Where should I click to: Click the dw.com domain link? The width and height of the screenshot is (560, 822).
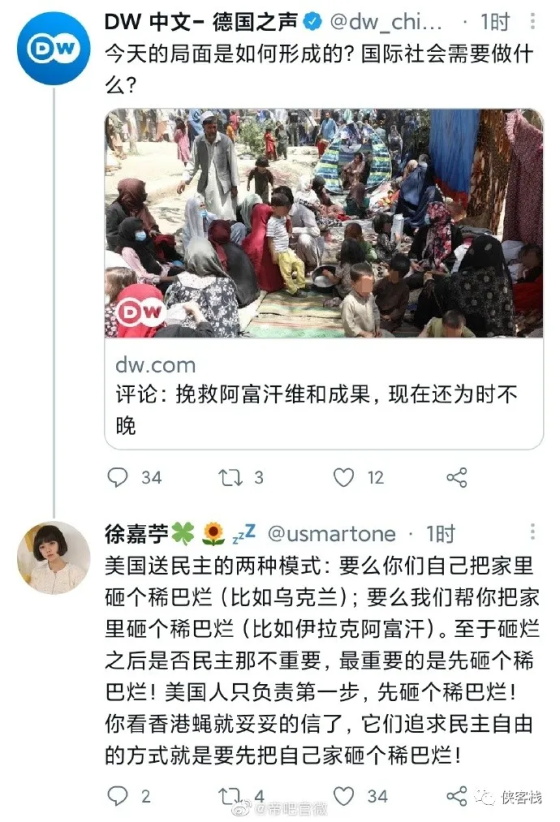click(x=156, y=365)
